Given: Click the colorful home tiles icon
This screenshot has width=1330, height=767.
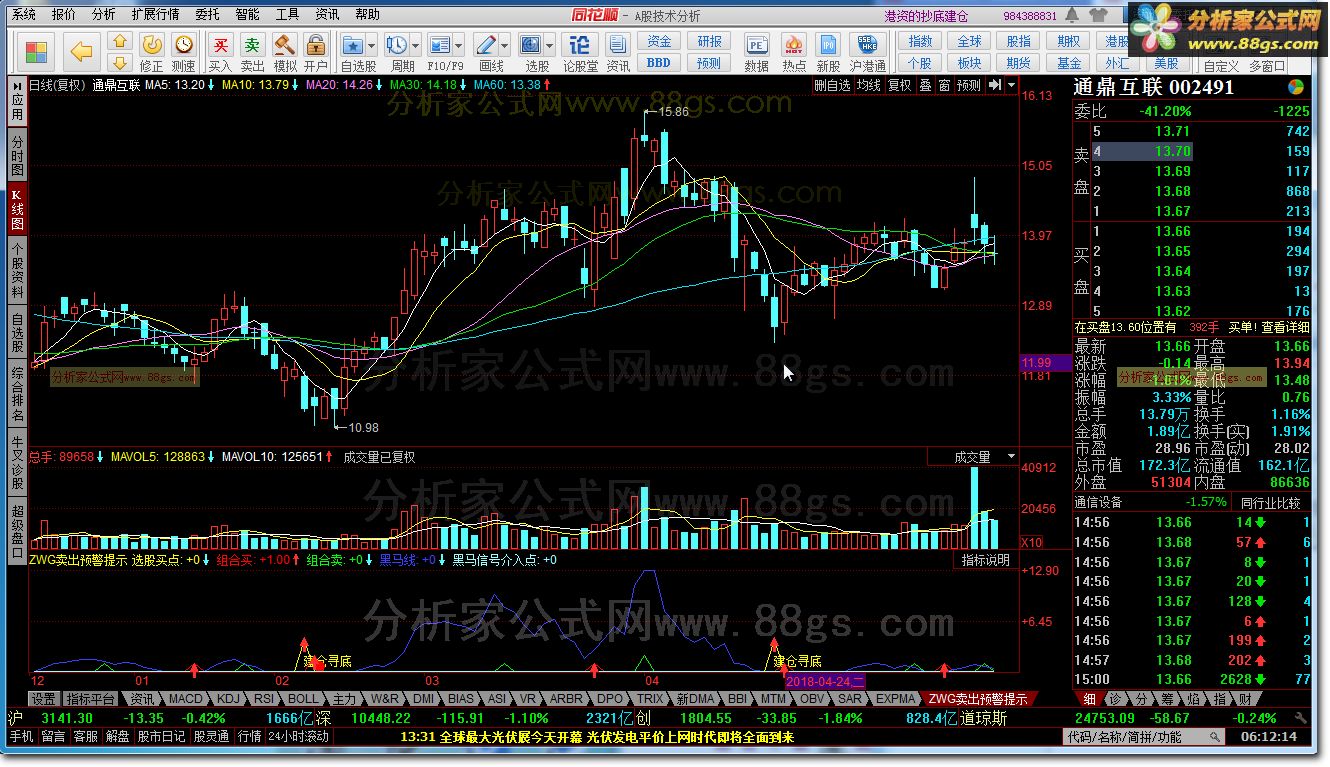Looking at the screenshot, I should pyautogui.click(x=36, y=50).
